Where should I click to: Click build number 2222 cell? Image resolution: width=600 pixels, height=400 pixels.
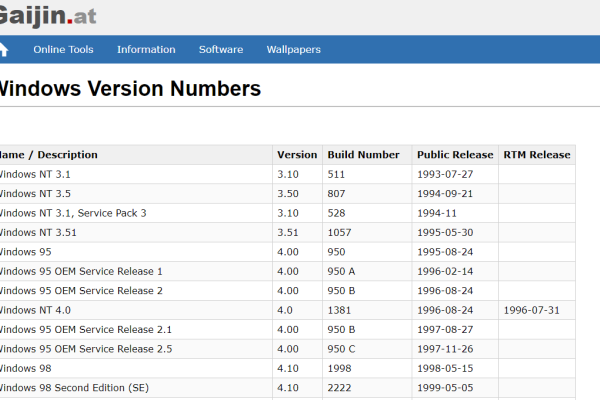point(338,387)
